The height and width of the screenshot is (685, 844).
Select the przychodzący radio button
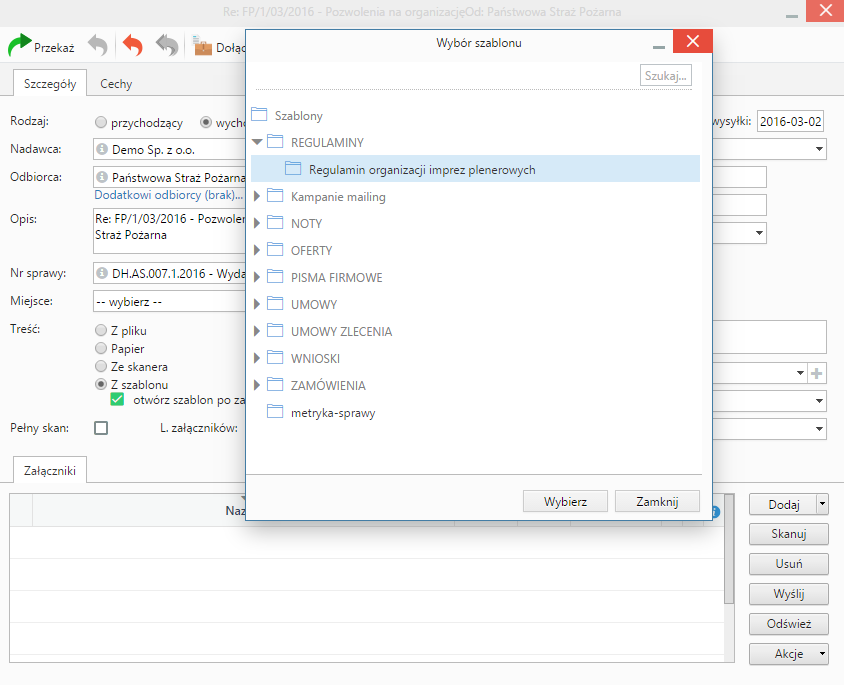(101, 123)
